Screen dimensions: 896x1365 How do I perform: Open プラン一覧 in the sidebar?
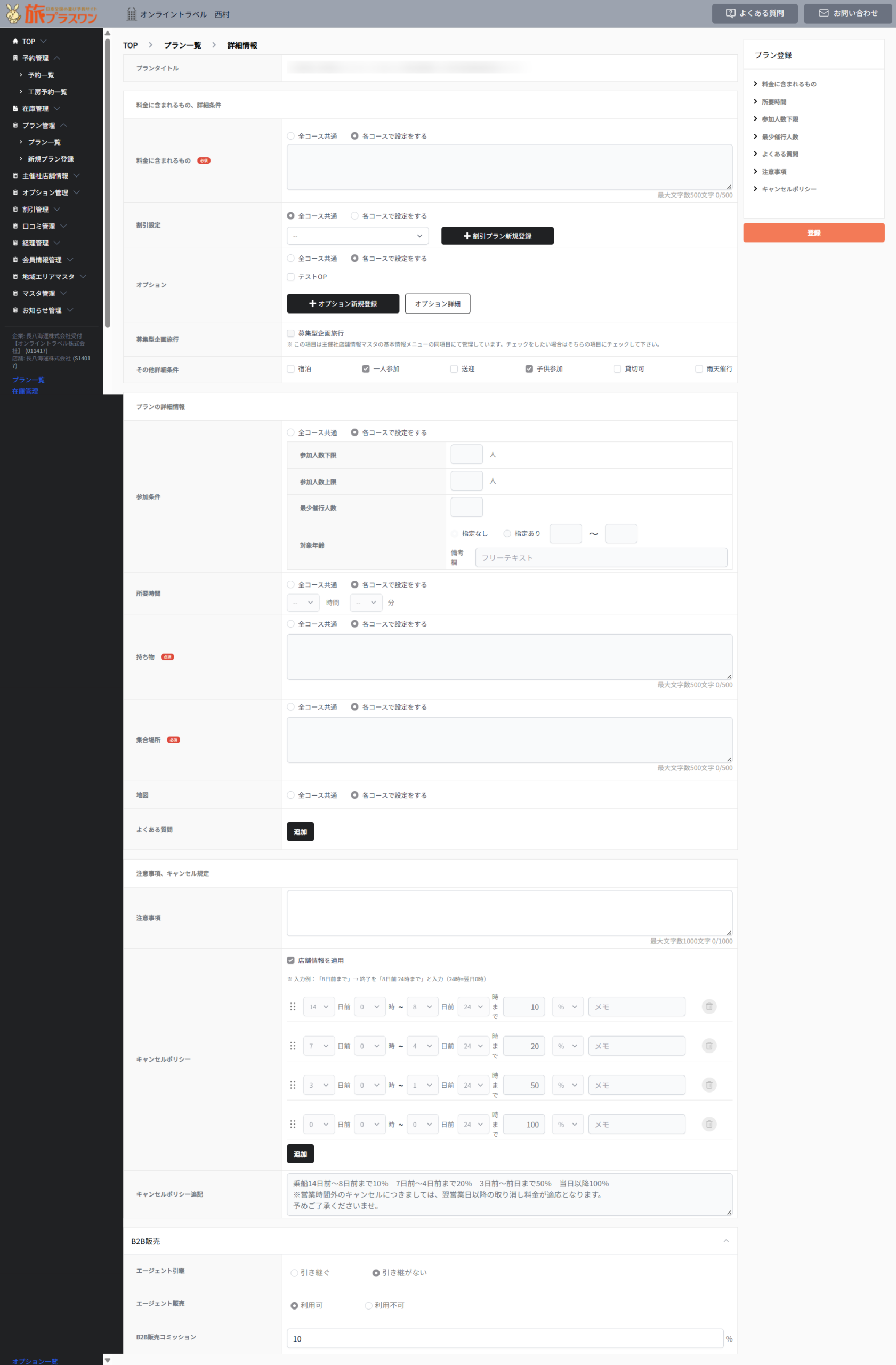click(44, 142)
